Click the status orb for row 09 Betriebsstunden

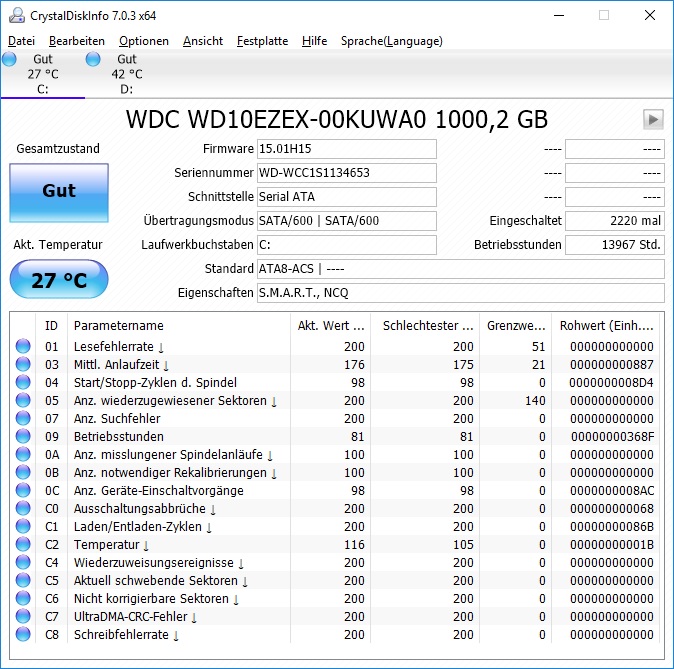[x=23, y=436]
